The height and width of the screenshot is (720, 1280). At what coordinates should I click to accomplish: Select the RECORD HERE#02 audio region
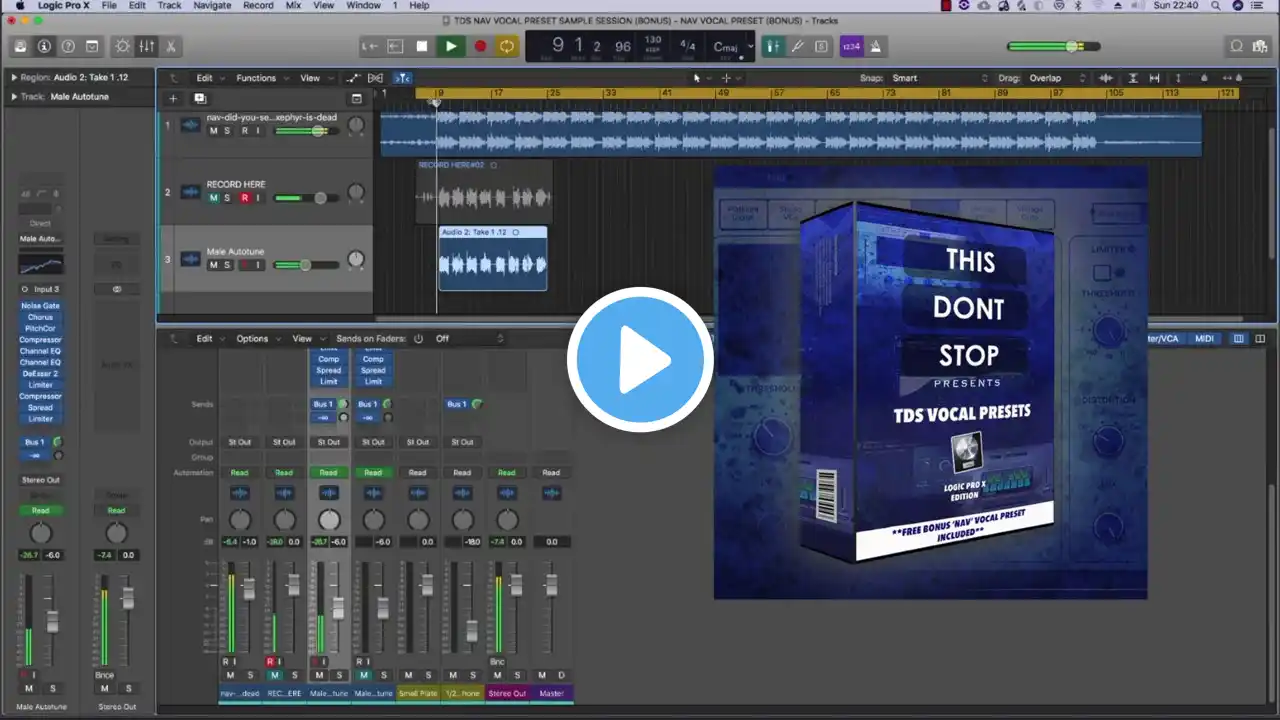pos(484,192)
